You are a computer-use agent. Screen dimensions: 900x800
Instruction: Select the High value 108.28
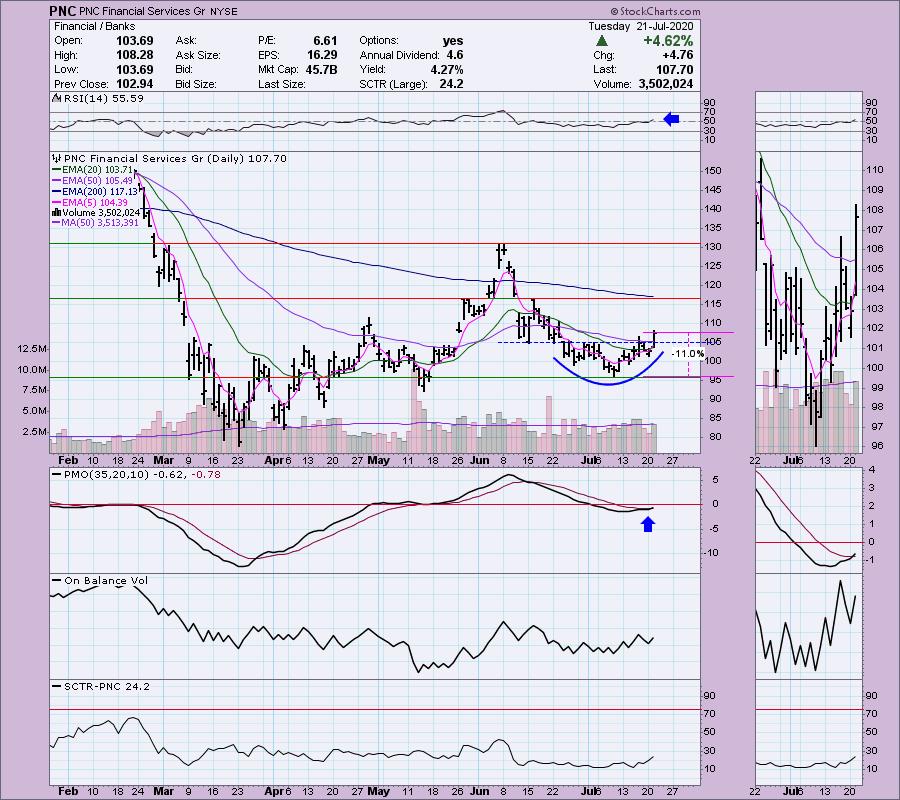point(135,55)
